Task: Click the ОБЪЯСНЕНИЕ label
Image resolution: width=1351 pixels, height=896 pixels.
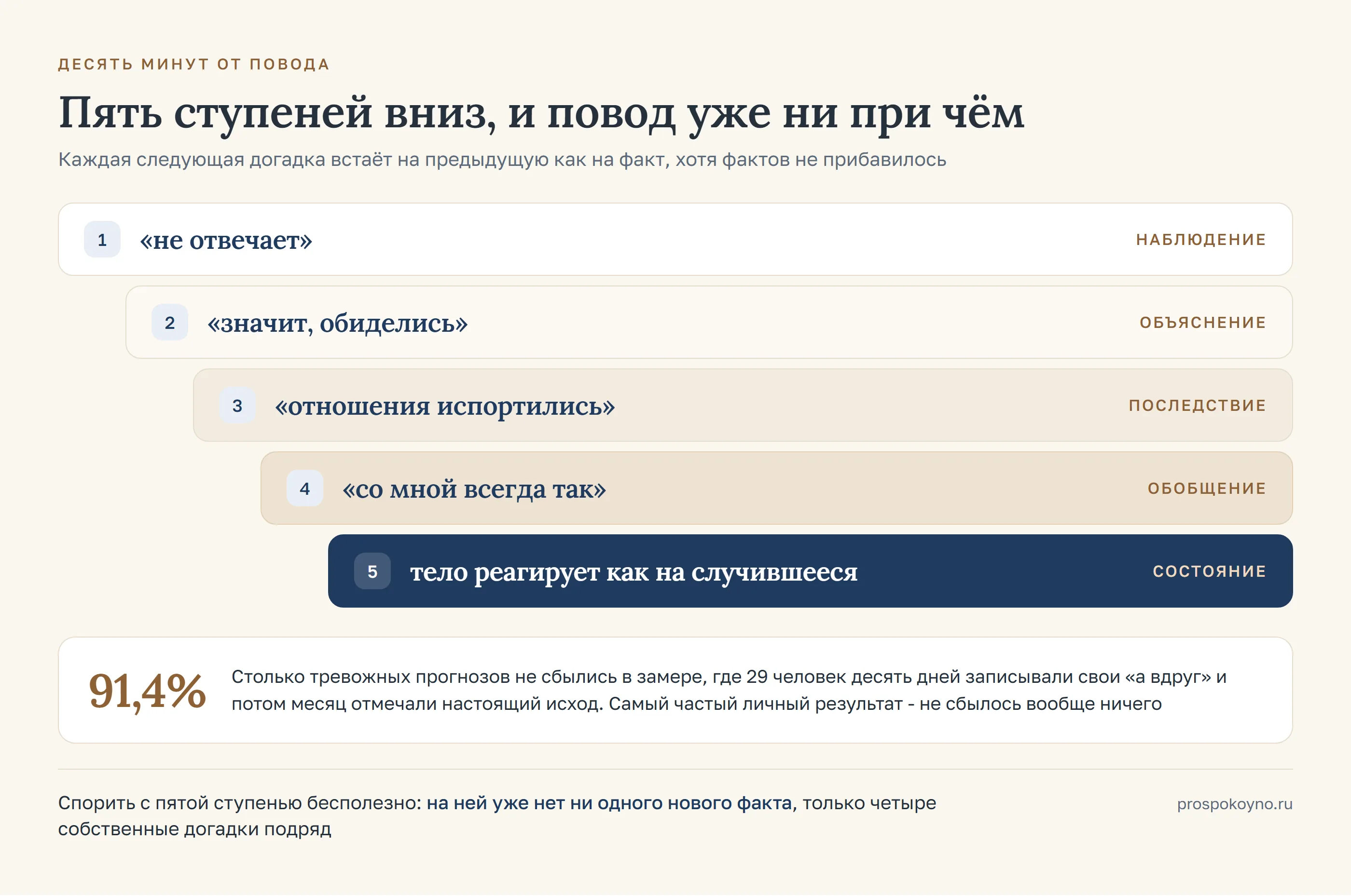Action: 1202,322
